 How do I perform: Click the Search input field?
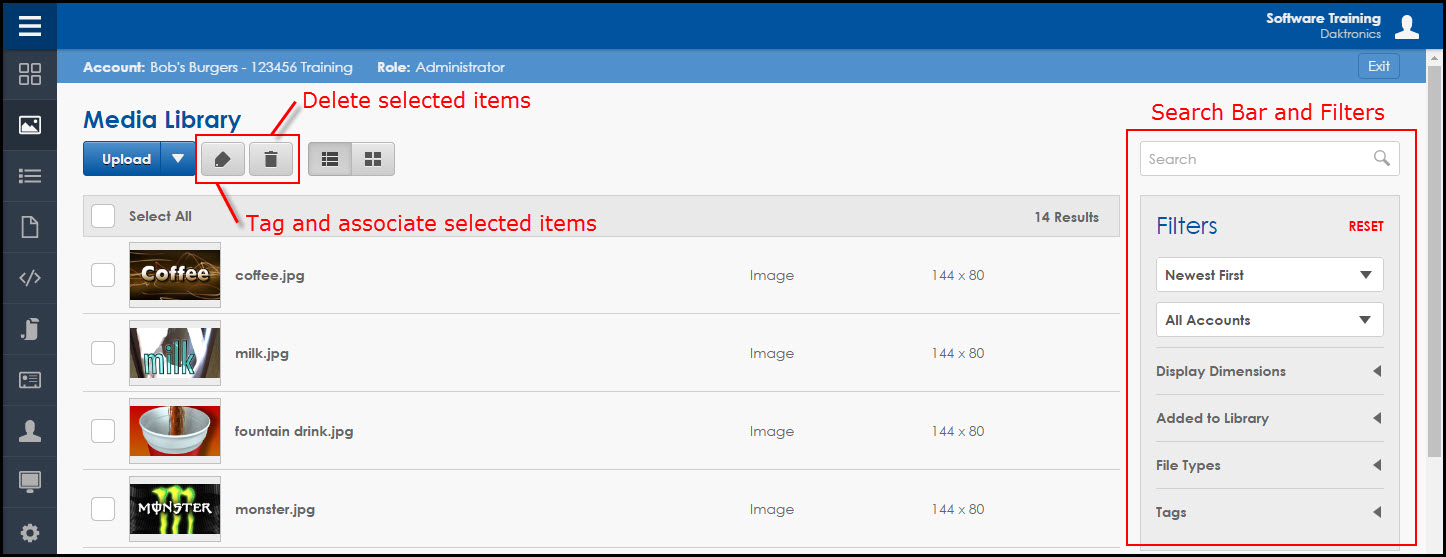pos(1258,159)
